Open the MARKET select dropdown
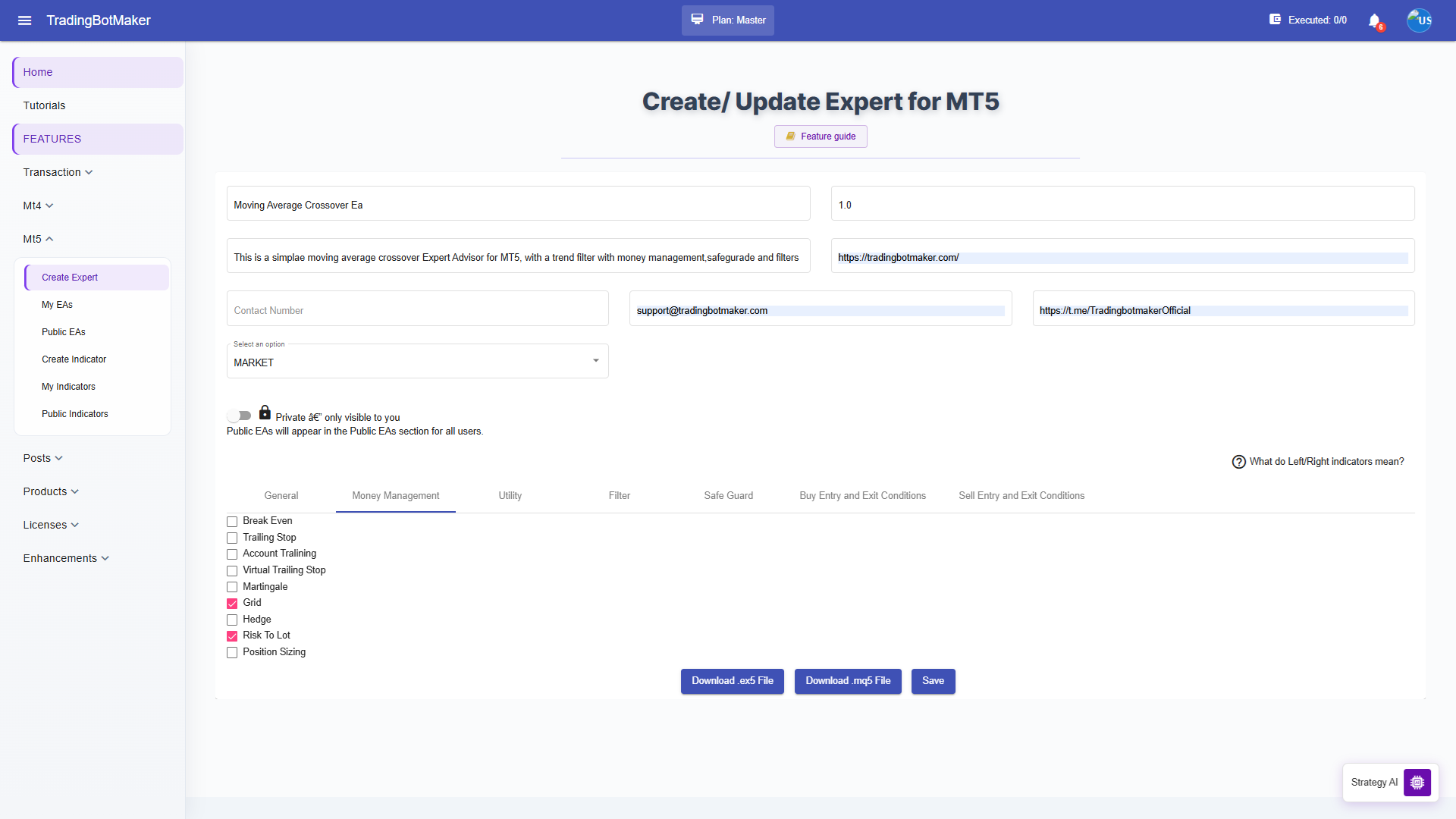The width and height of the screenshot is (1456, 819). click(417, 362)
